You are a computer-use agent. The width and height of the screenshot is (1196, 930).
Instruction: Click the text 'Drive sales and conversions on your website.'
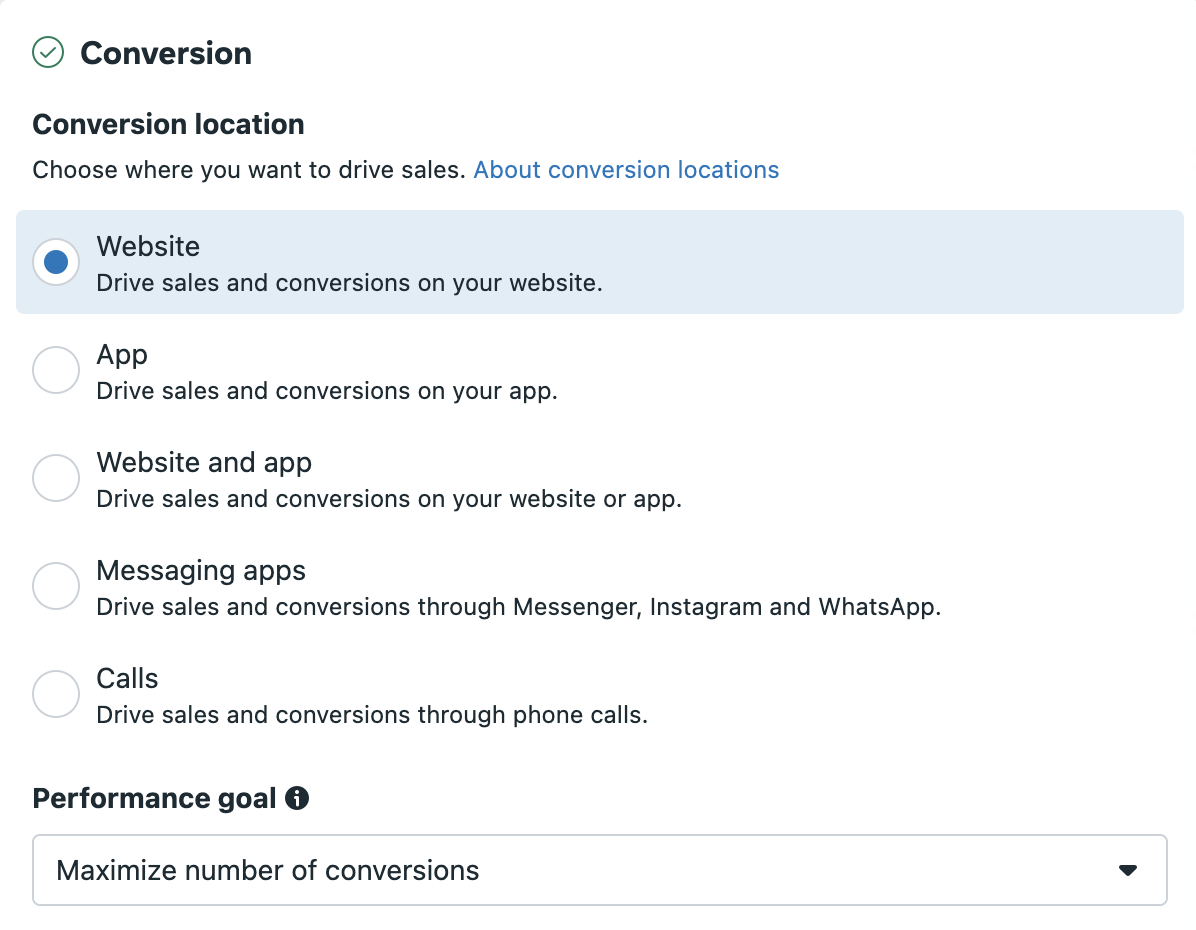coord(349,283)
